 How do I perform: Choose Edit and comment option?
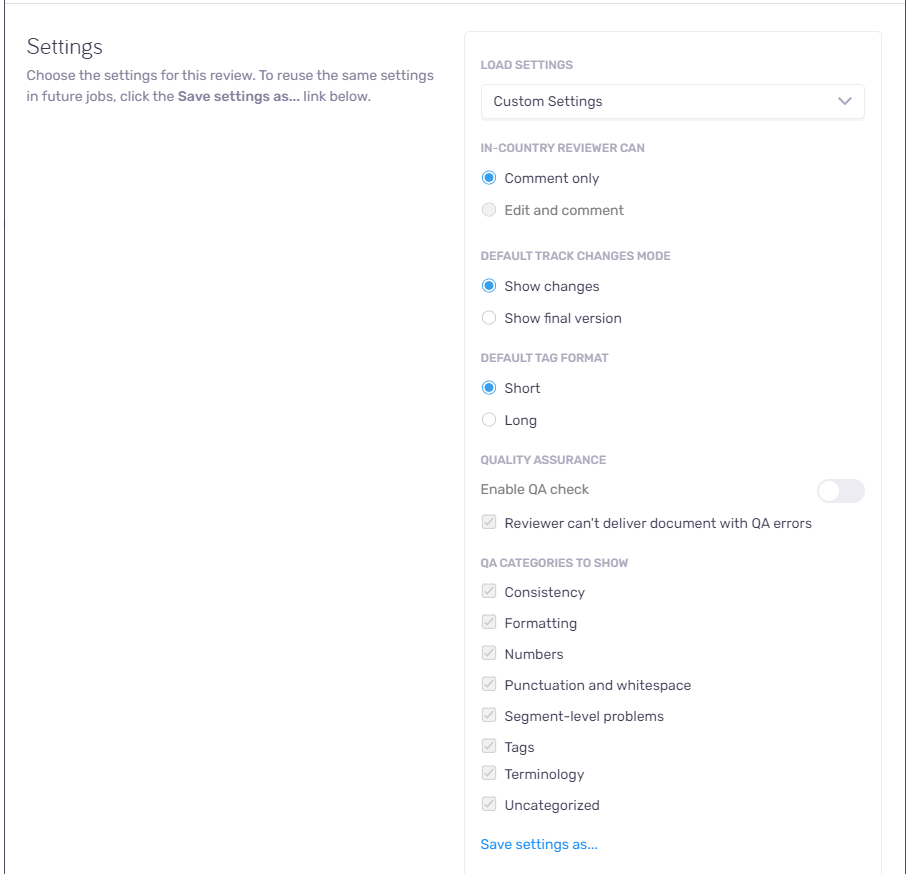489,210
